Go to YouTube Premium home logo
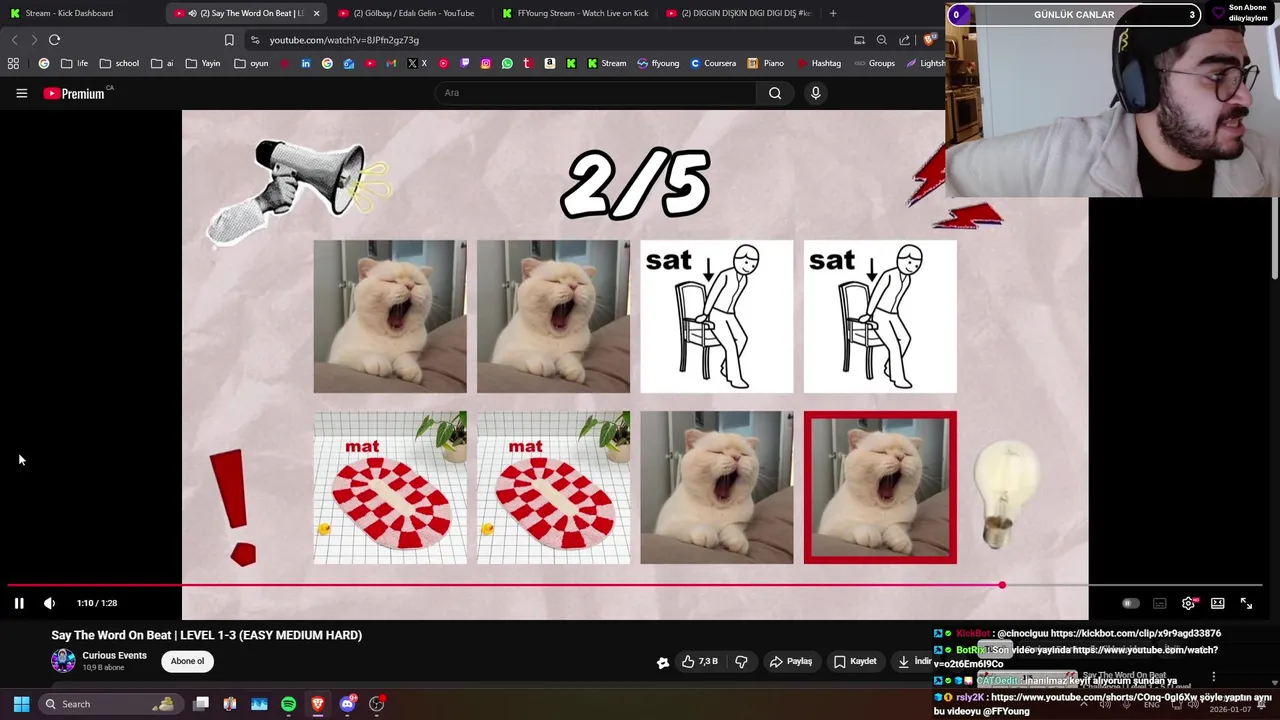Screen dimensions: 1280x720 pos(75,93)
